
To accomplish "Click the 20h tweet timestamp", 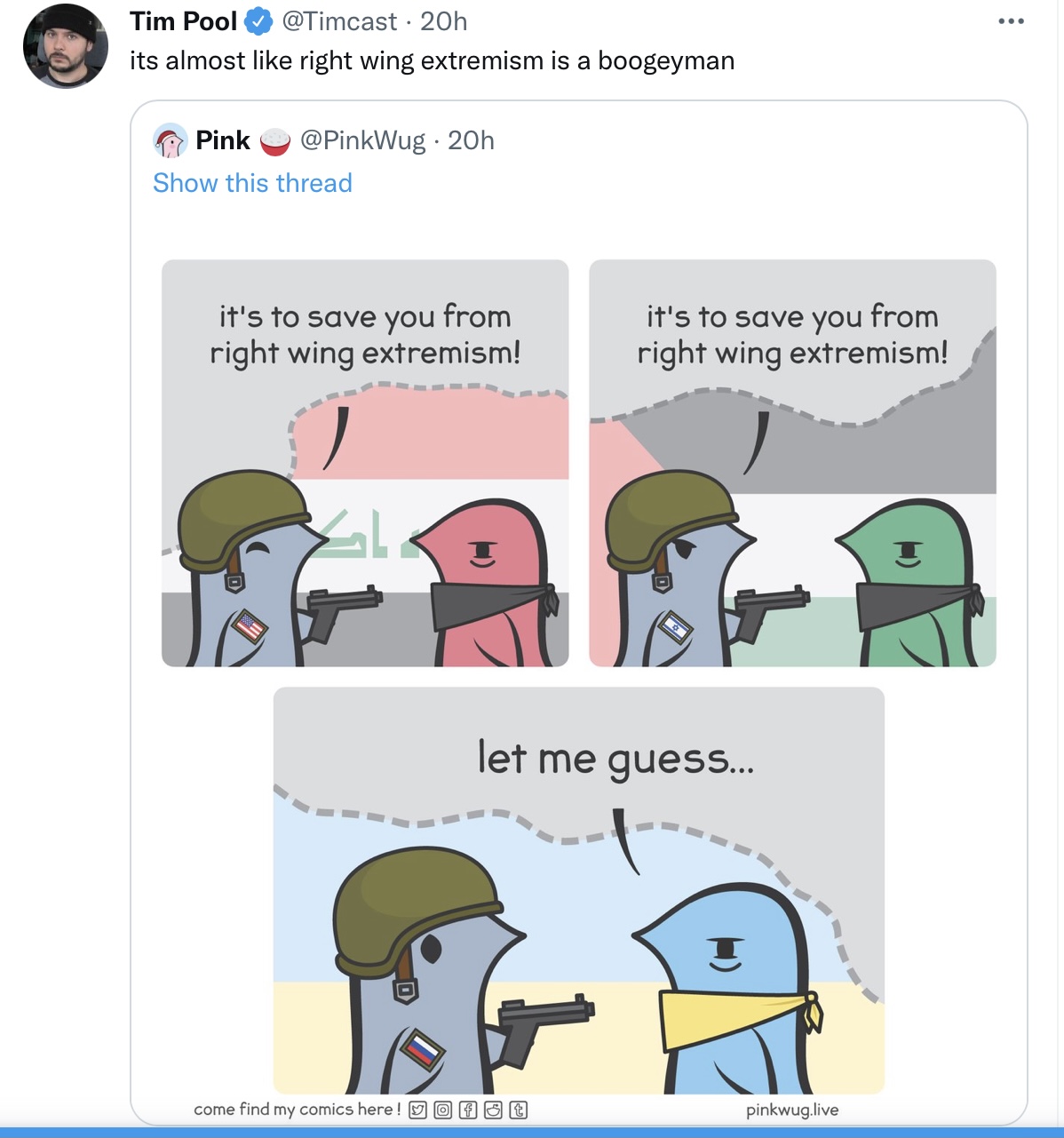I will 443,21.
